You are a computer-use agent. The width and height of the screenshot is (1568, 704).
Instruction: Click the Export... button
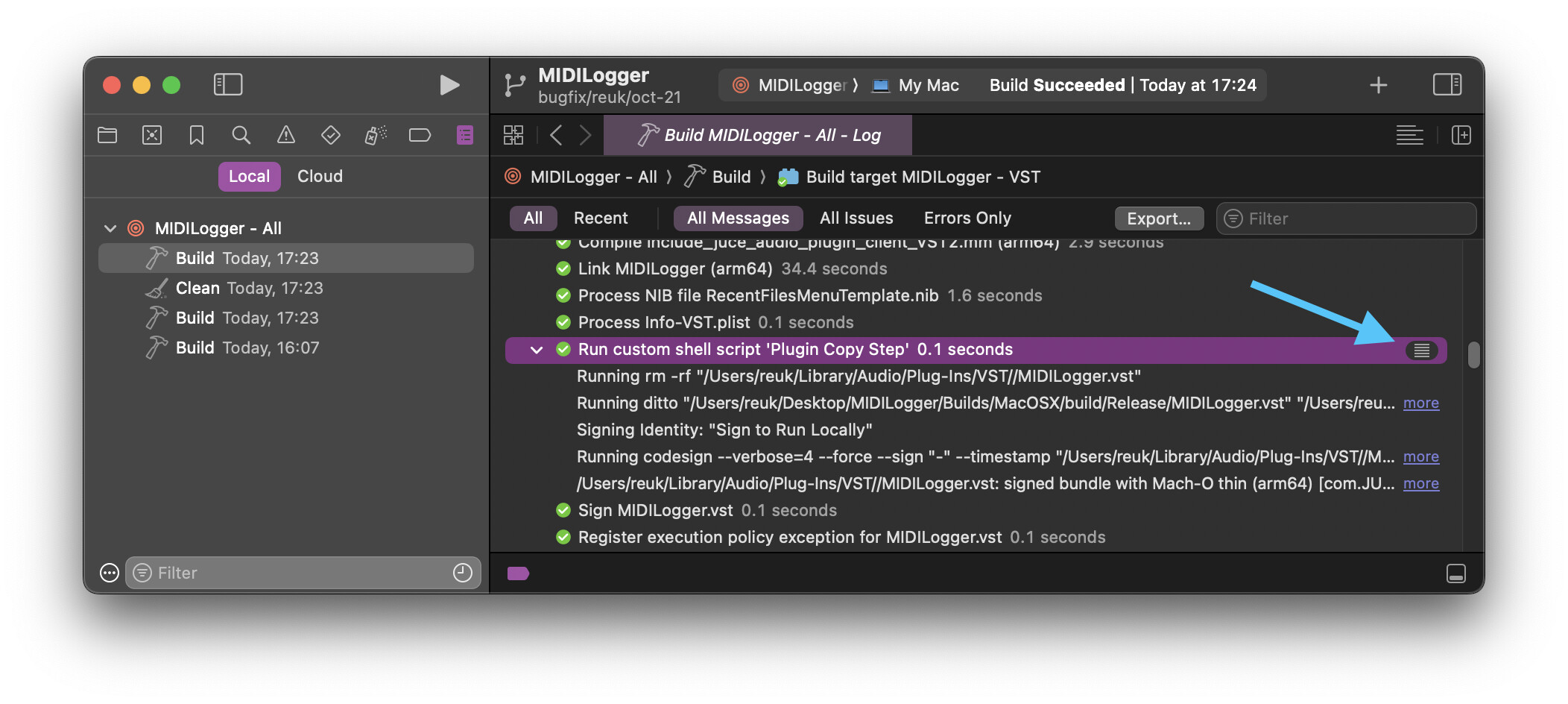(x=1159, y=219)
